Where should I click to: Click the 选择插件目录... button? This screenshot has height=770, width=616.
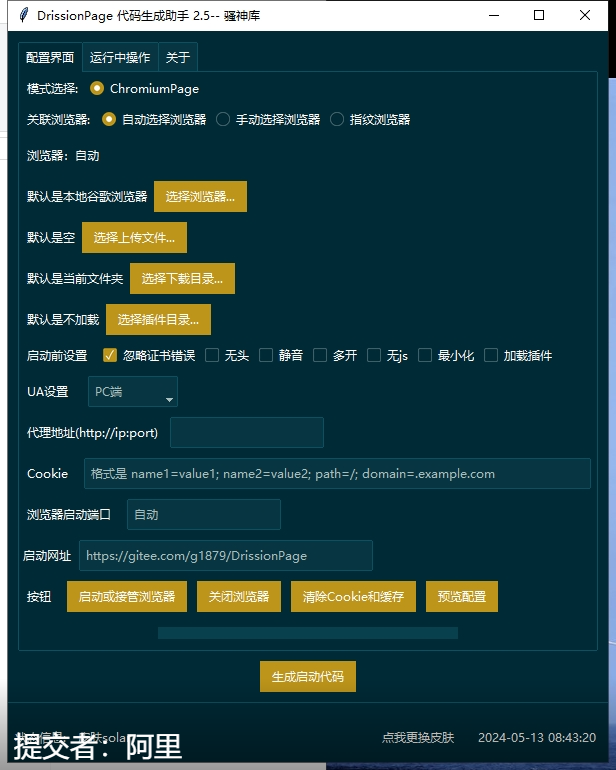click(158, 320)
